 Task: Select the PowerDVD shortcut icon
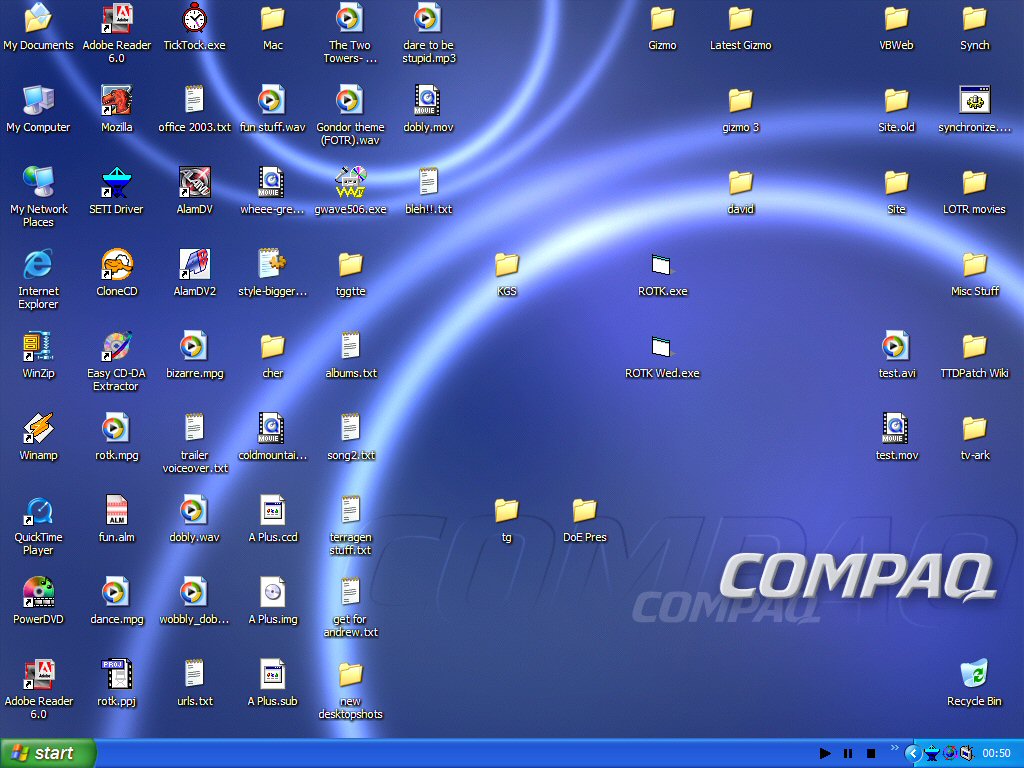coord(38,593)
